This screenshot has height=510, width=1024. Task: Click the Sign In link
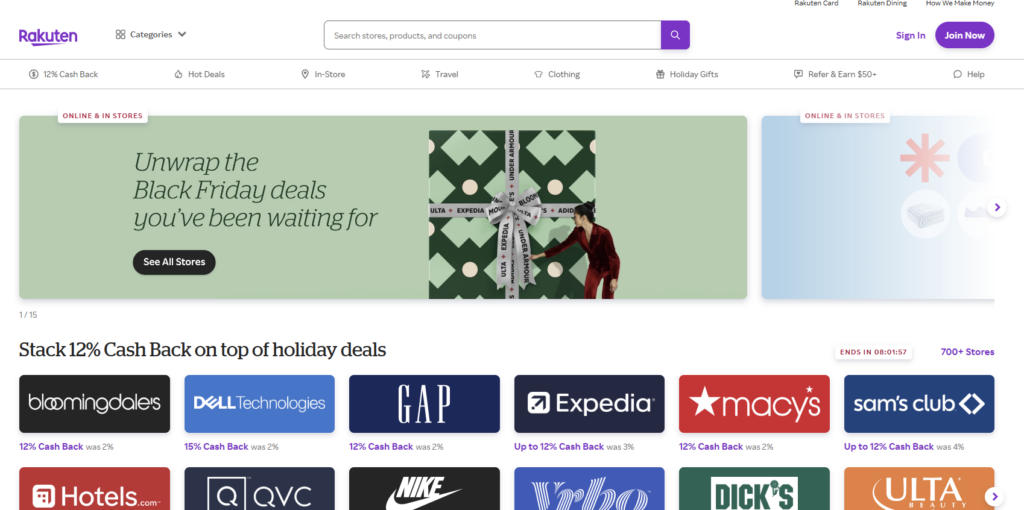coord(910,36)
